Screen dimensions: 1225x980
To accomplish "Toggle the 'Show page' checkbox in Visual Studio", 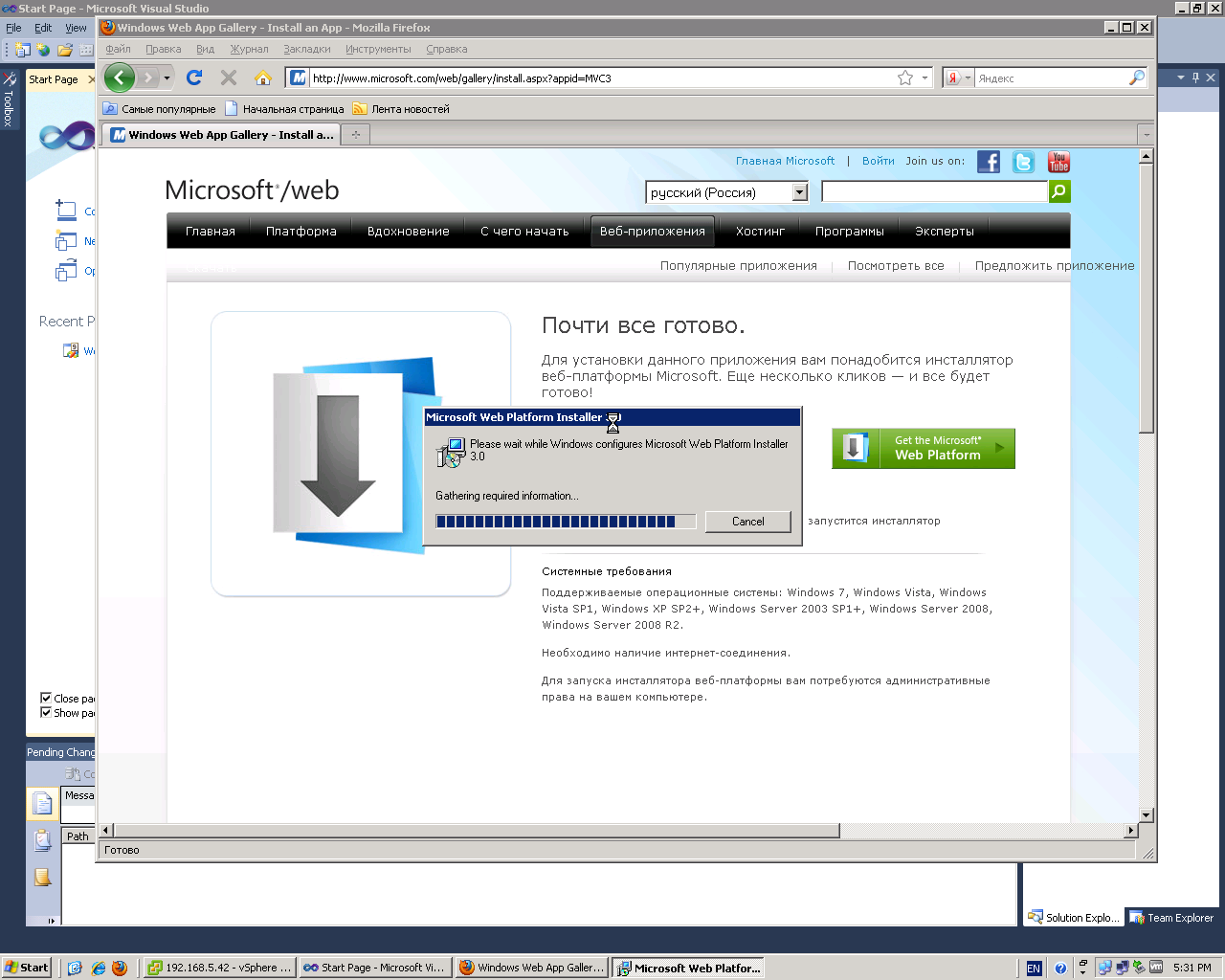I will (x=45, y=712).
